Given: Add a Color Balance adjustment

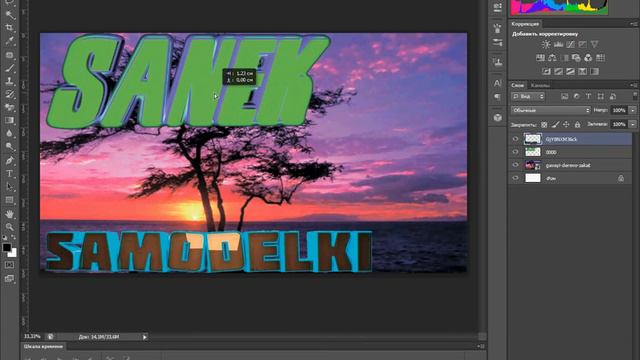Looking at the screenshot, I should [552, 58].
